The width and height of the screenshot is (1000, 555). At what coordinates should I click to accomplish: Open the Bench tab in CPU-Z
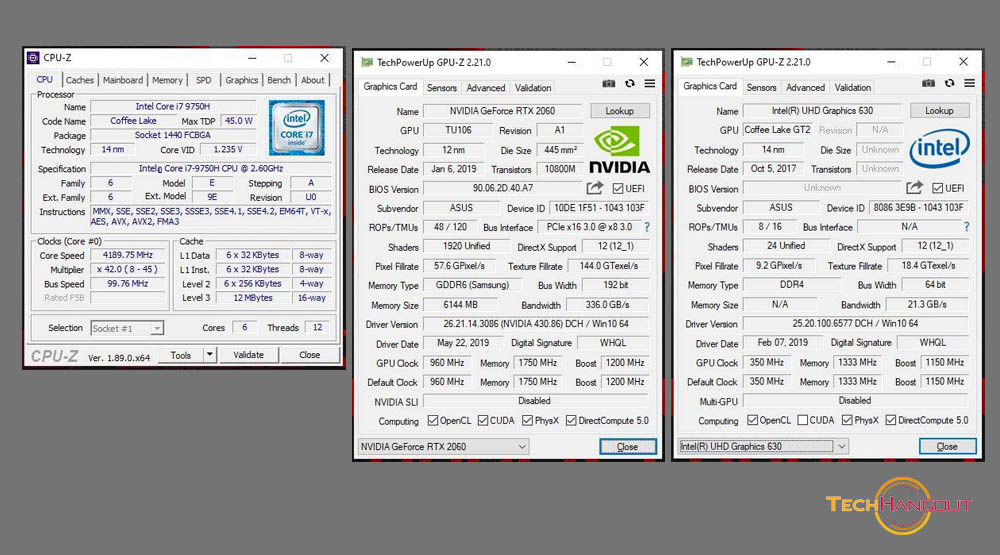tap(279, 80)
